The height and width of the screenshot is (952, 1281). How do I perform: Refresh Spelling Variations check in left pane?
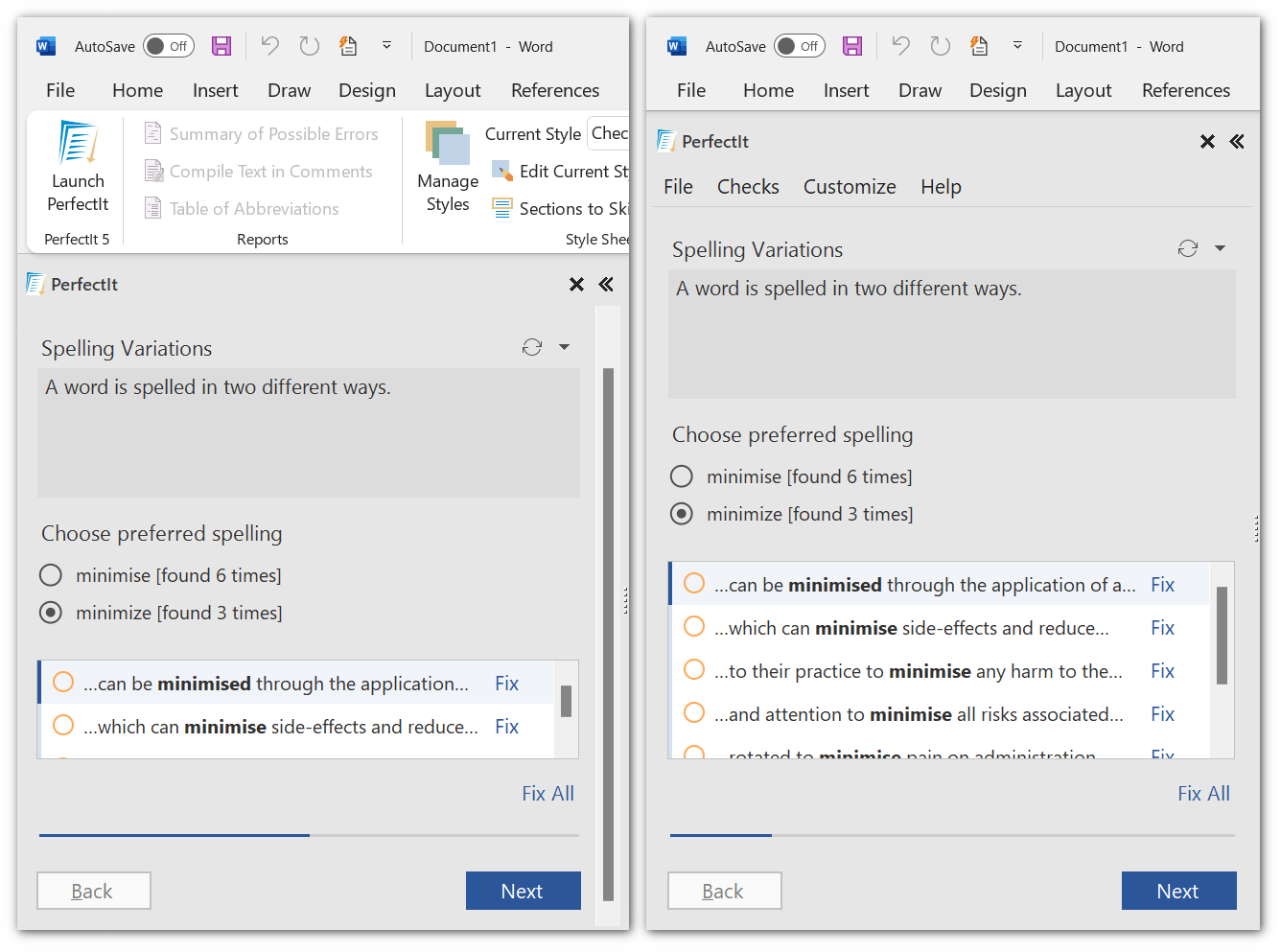[x=532, y=347]
